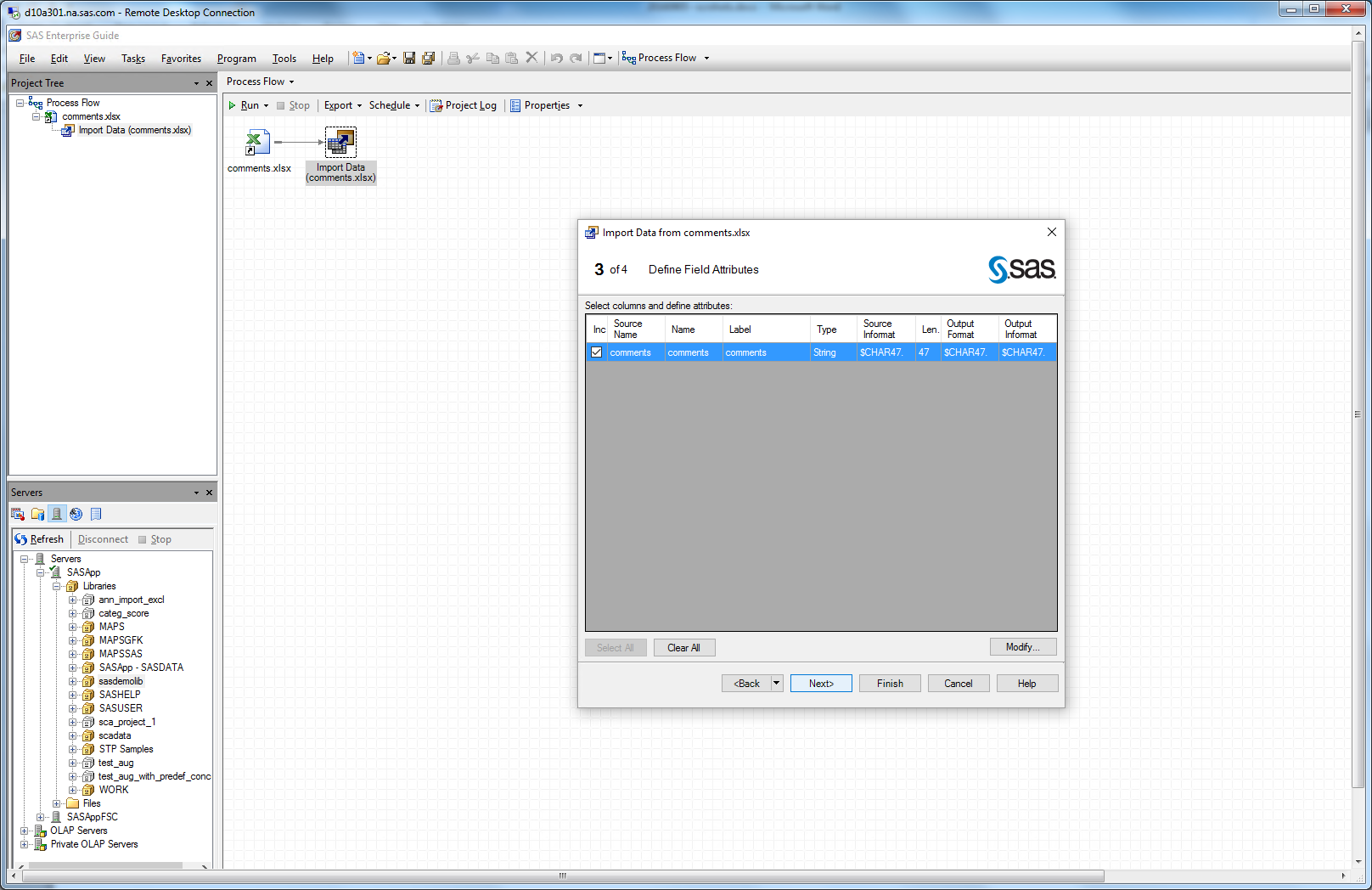Click the Help button in the import wizard
1372x890 pixels.
pyautogui.click(x=1027, y=684)
